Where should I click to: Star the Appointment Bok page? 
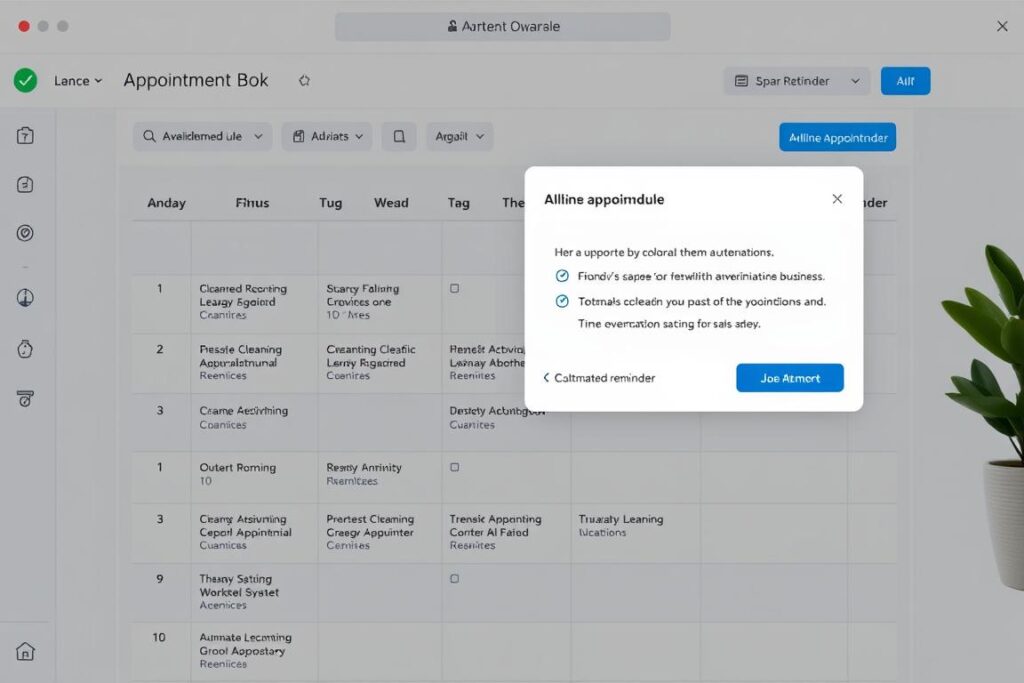[304, 81]
